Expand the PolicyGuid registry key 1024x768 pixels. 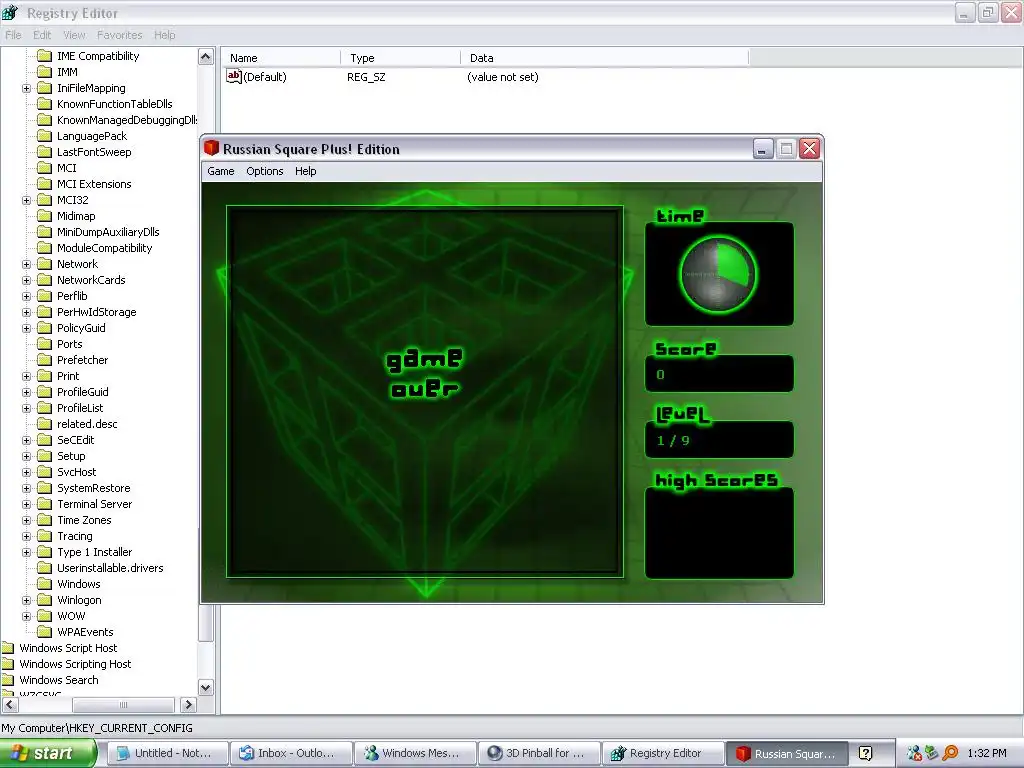pyautogui.click(x=27, y=328)
